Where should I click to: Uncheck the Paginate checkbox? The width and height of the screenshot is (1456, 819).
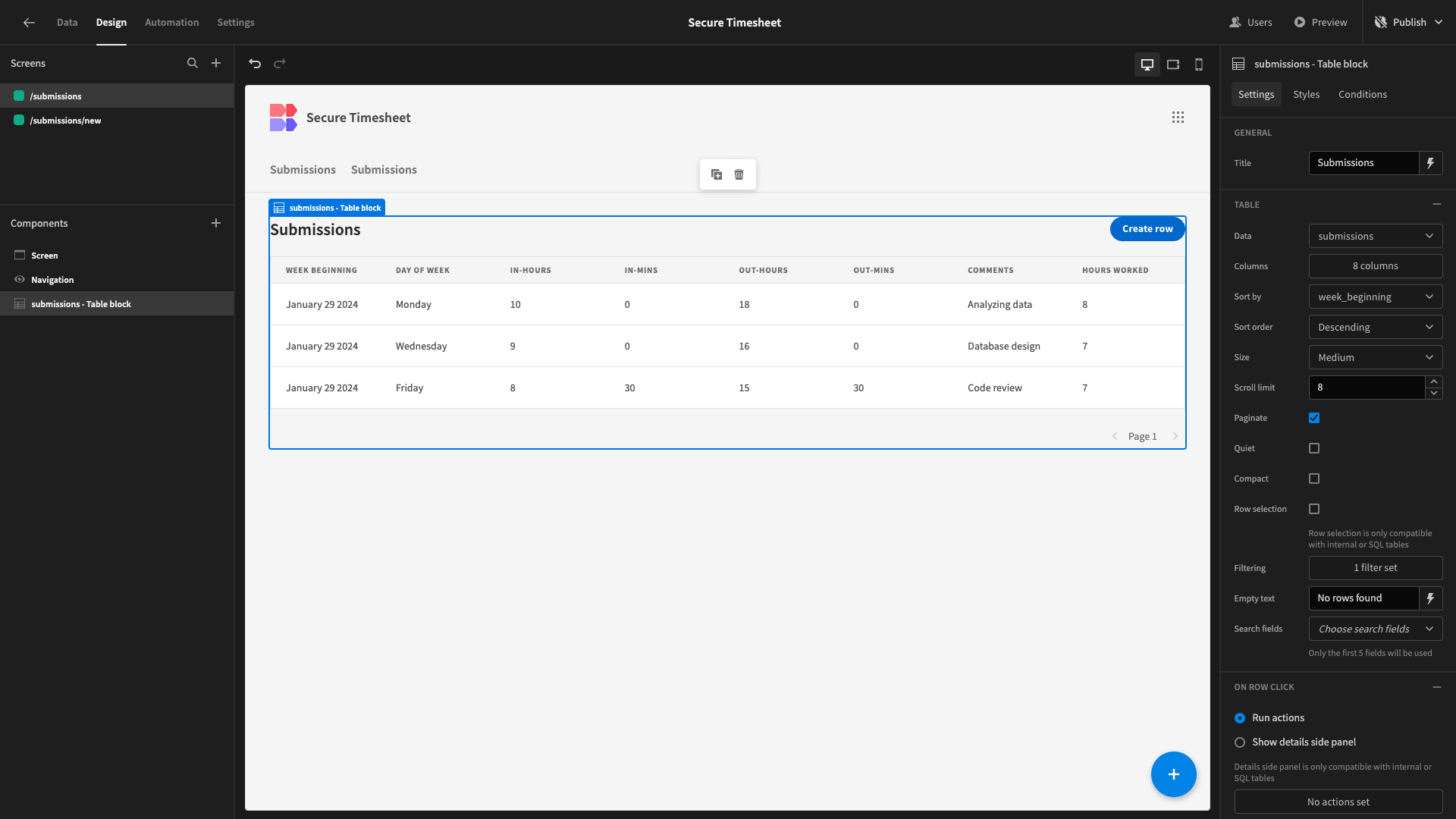(1314, 418)
